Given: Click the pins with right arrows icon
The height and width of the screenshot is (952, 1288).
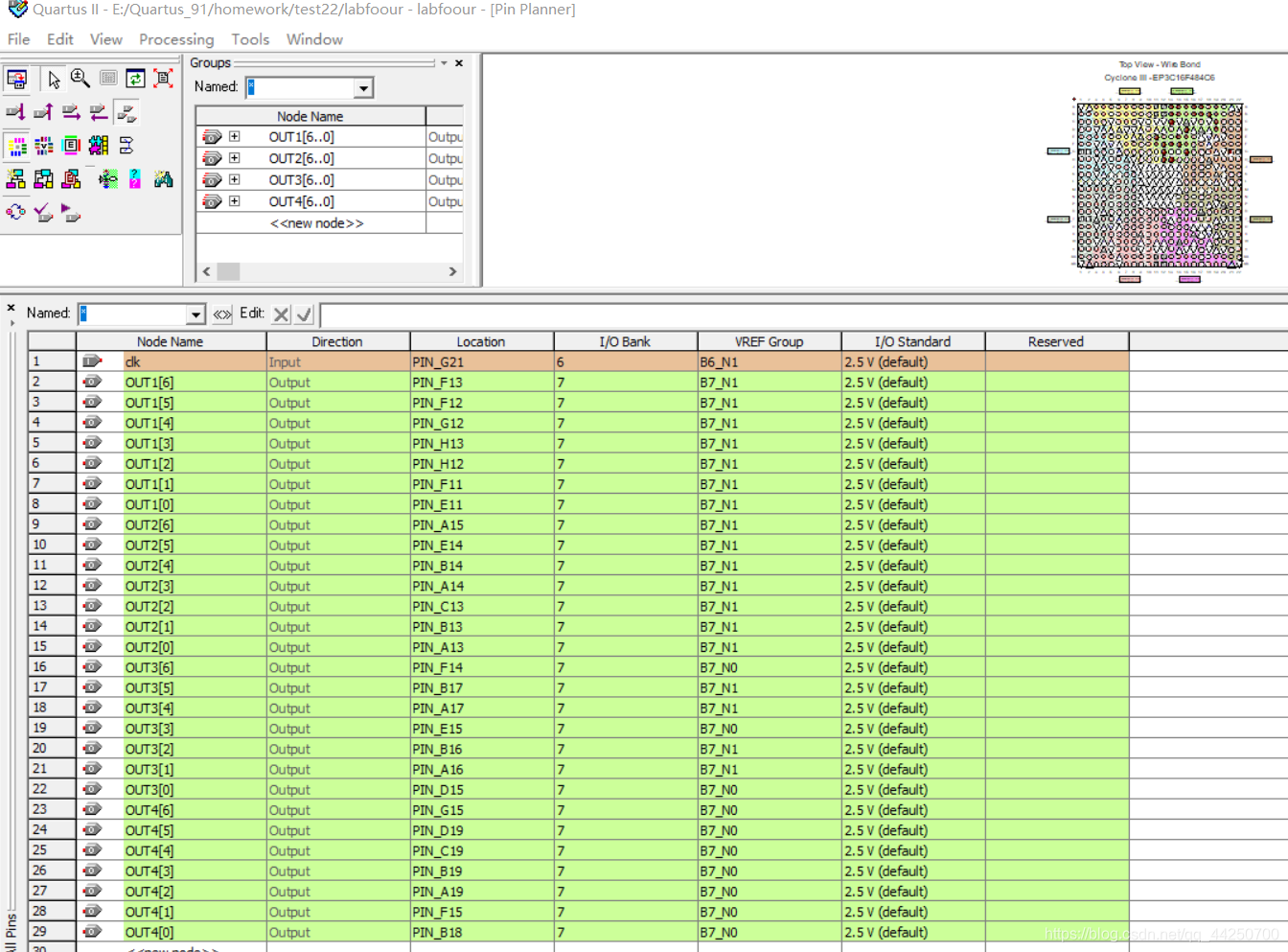Looking at the screenshot, I should (x=71, y=113).
